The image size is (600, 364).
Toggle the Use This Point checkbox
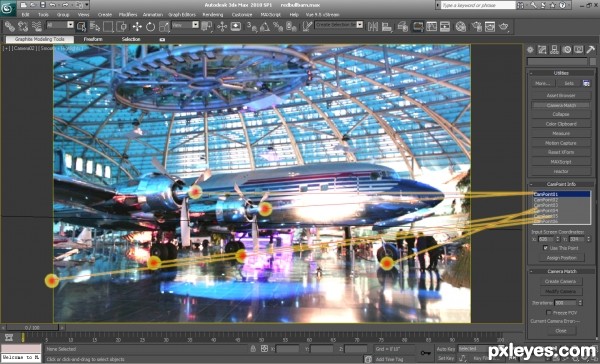(x=546, y=248)
